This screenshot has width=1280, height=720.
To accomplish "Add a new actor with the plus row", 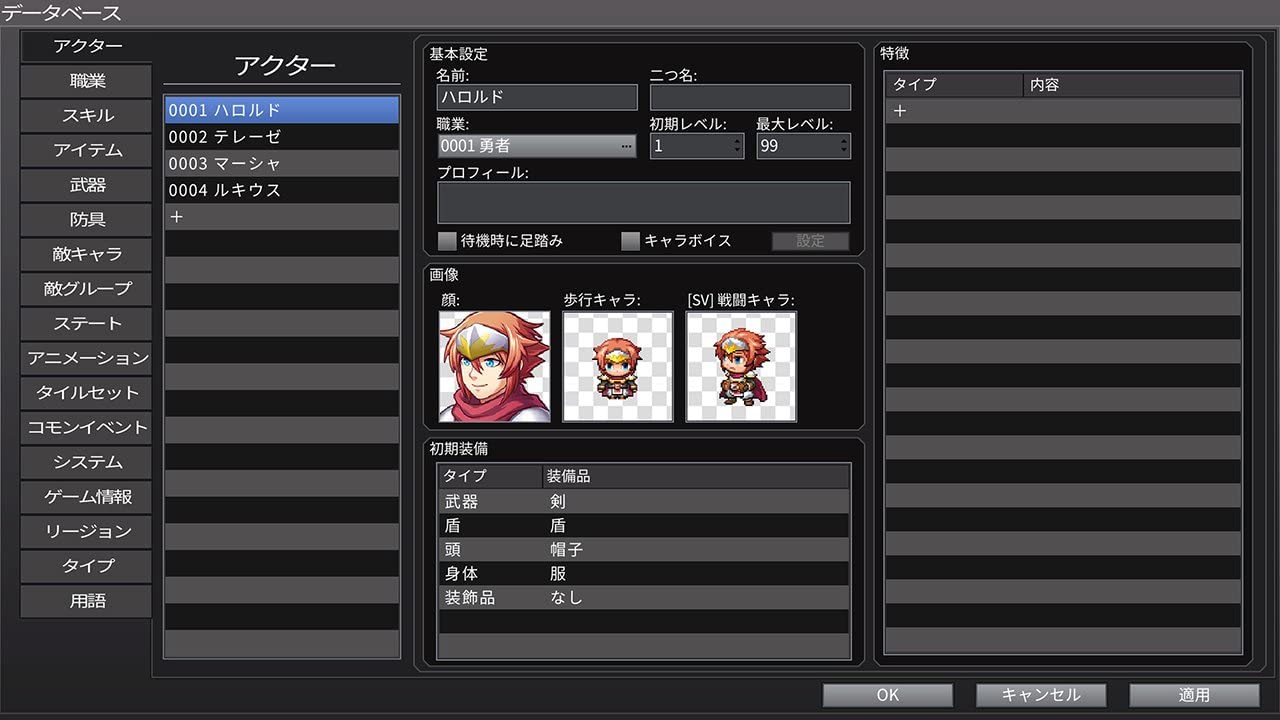I will coord(282,216).
